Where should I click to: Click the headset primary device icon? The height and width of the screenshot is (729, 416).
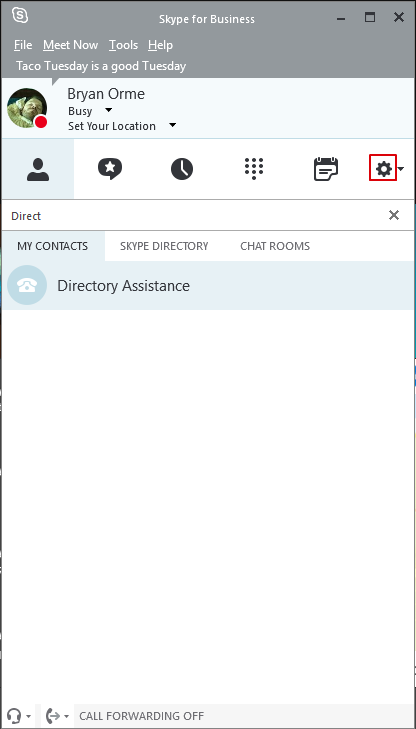coord(14,716)
